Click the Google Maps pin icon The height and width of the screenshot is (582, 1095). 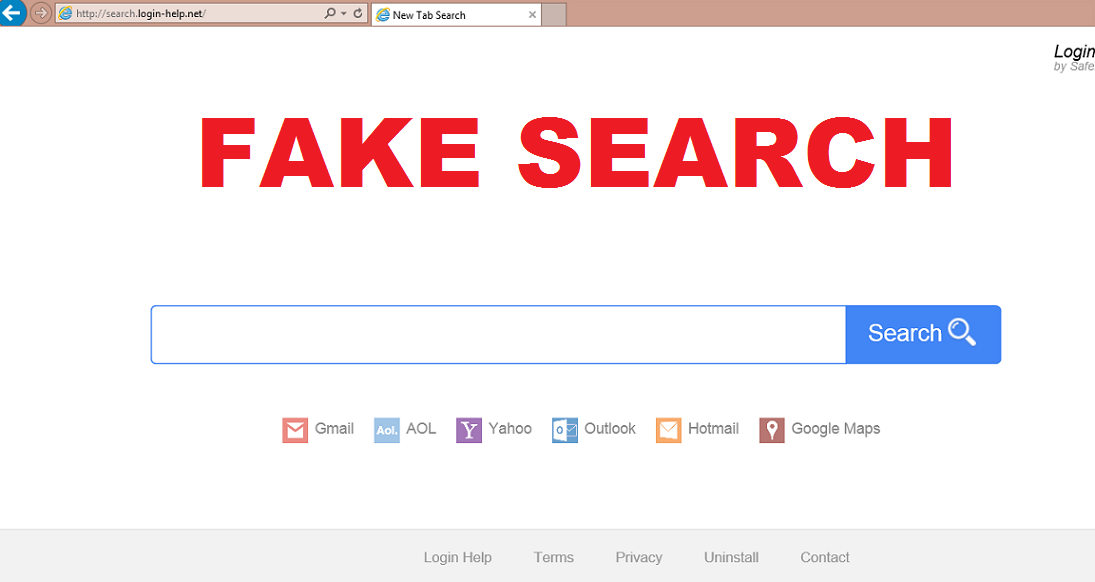pos(772,430)
